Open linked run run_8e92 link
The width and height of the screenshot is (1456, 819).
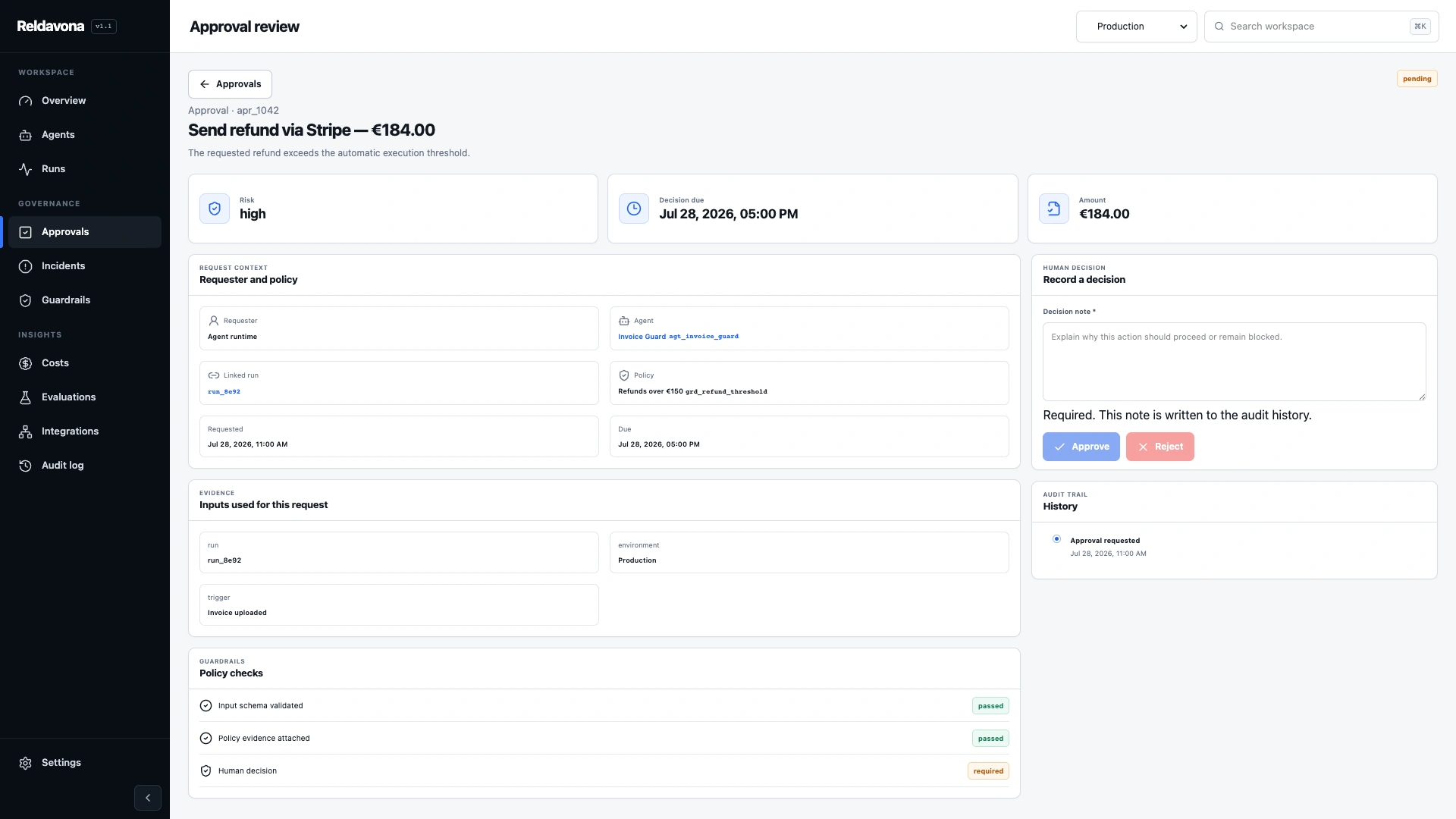point(224,392)
